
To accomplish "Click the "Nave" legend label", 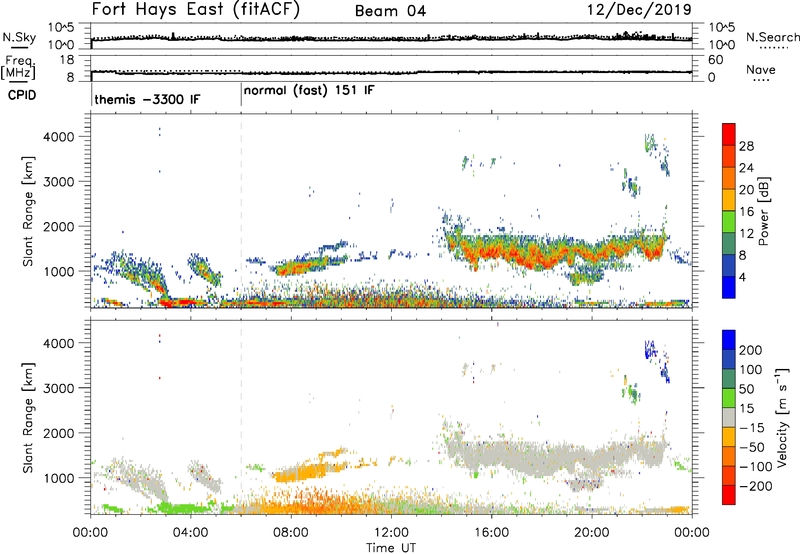I will coord(761,69).
